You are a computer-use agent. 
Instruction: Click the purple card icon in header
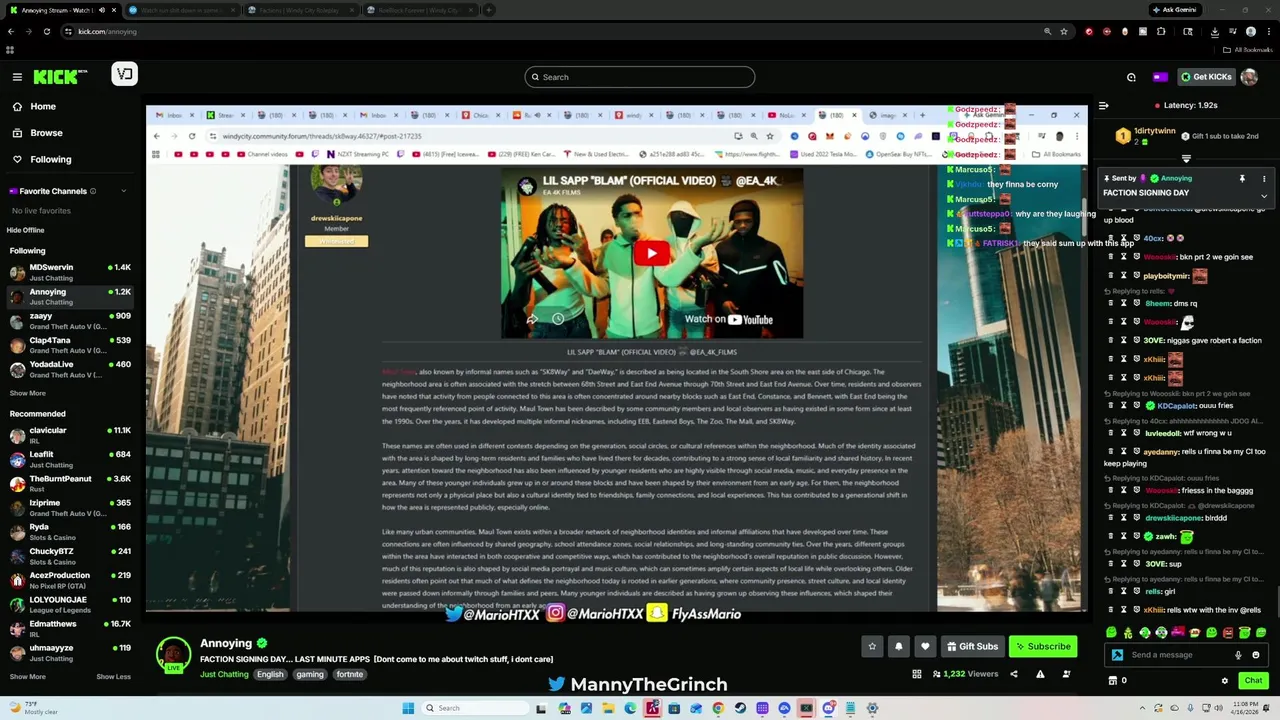click(x=1160, y=77)
